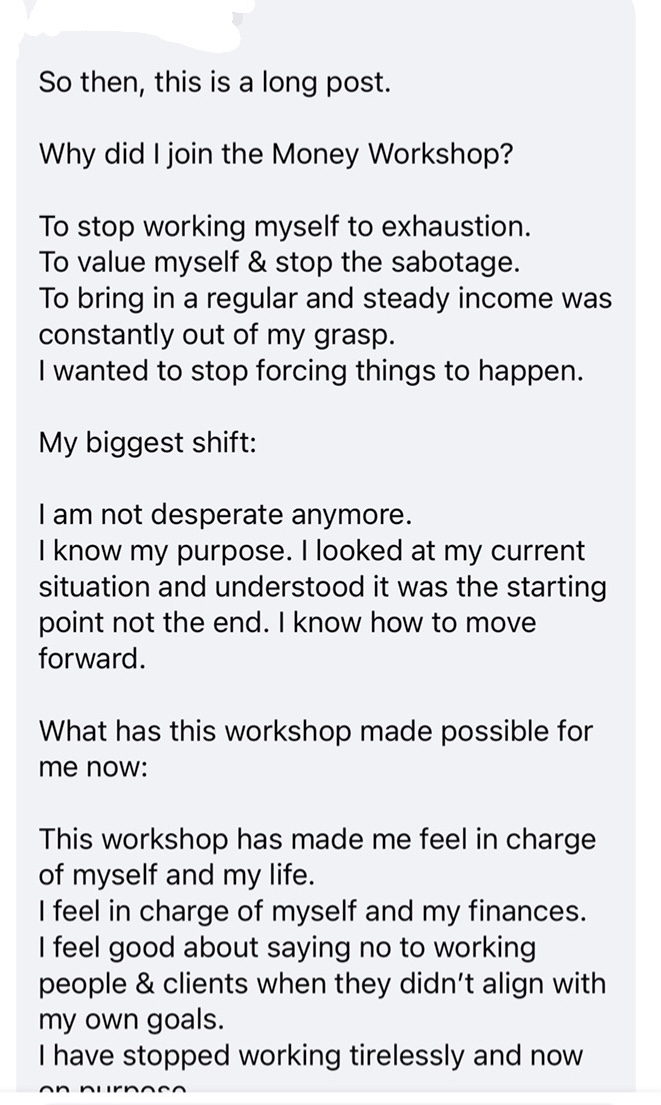The height and width of the screenshot is (1105, 661).
Task: Select the 'Why did I join the Money Workshop?' question
Action: click(276, 154)
